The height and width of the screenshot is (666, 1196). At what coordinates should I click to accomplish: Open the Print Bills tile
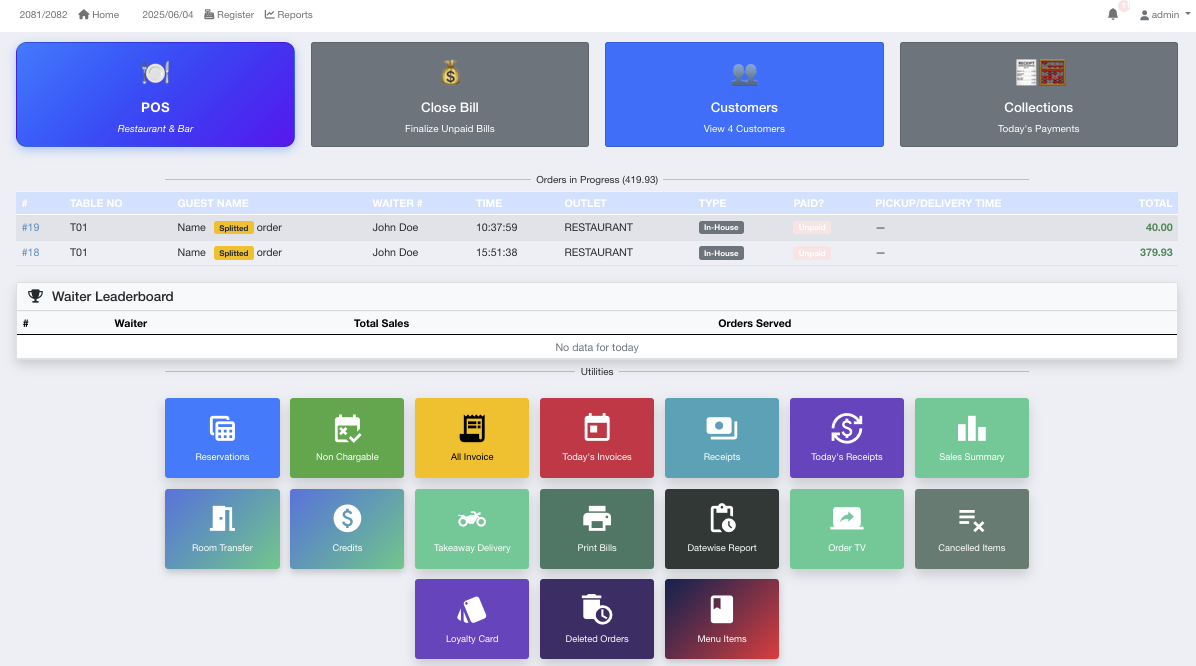[x=596, y=529]
